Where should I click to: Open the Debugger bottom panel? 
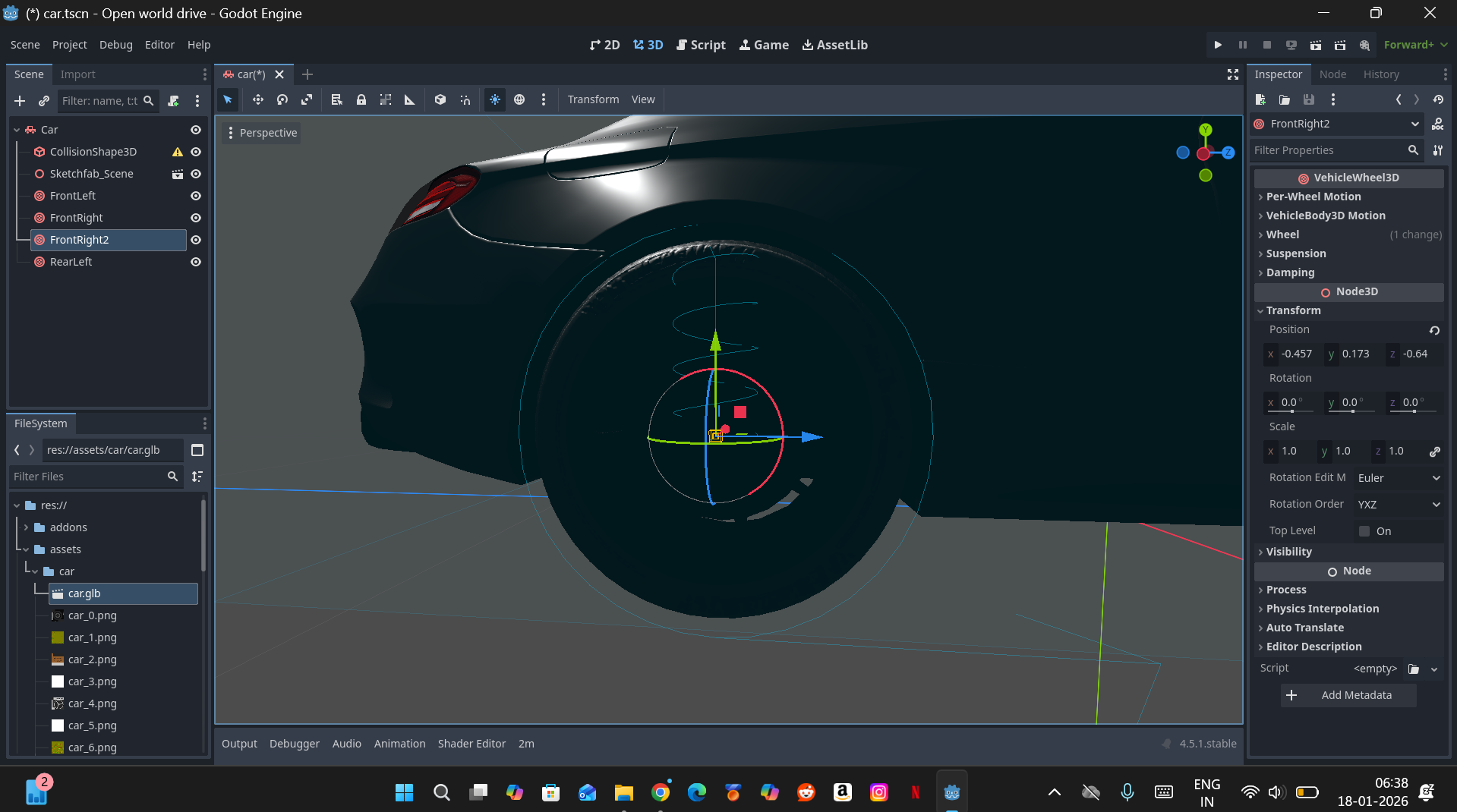click(294, 744)
